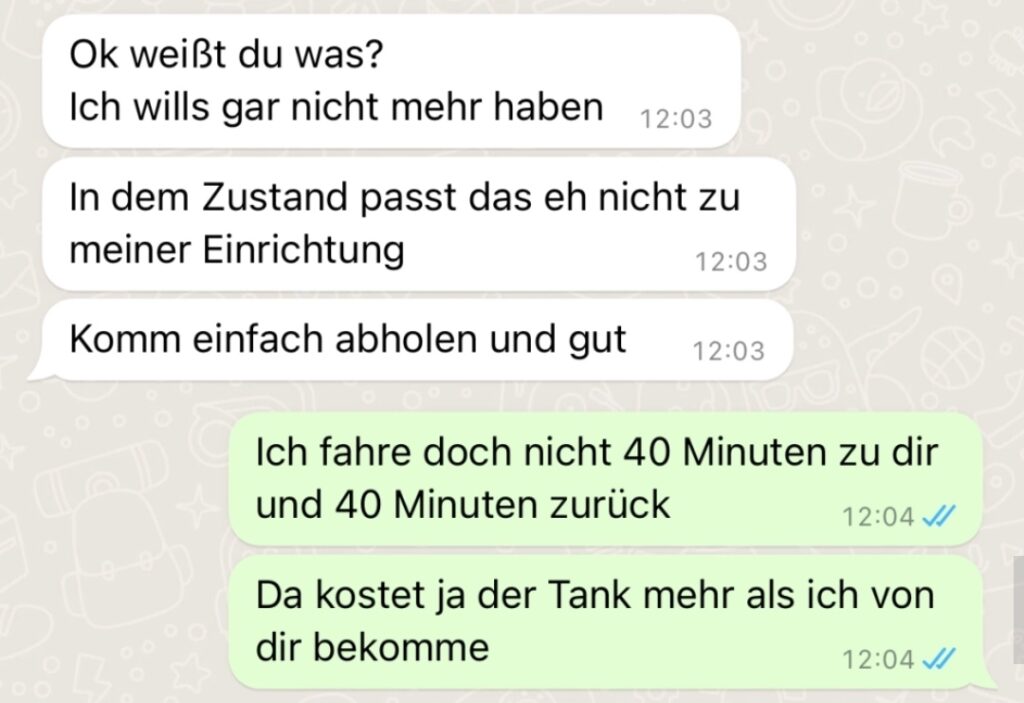This screenshot has height=703, width=1024.
Task: Click the text 'und 40 Minuten zurück'
Action: click(x=462, y=504)
